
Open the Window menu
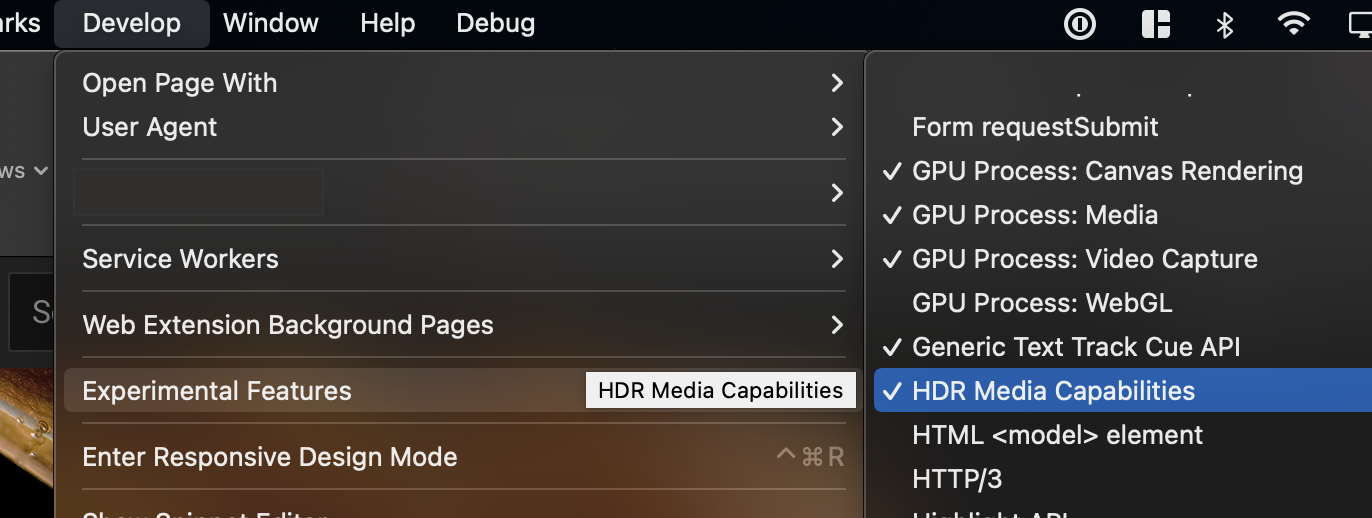tap(270, 23)
